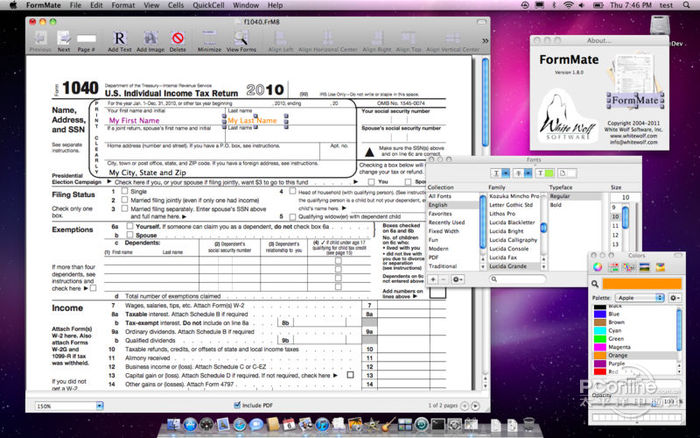This screenshot has width=700, height=438.
Task: Open the Palette dropdown showing Apple
Action: click(640, 298)
